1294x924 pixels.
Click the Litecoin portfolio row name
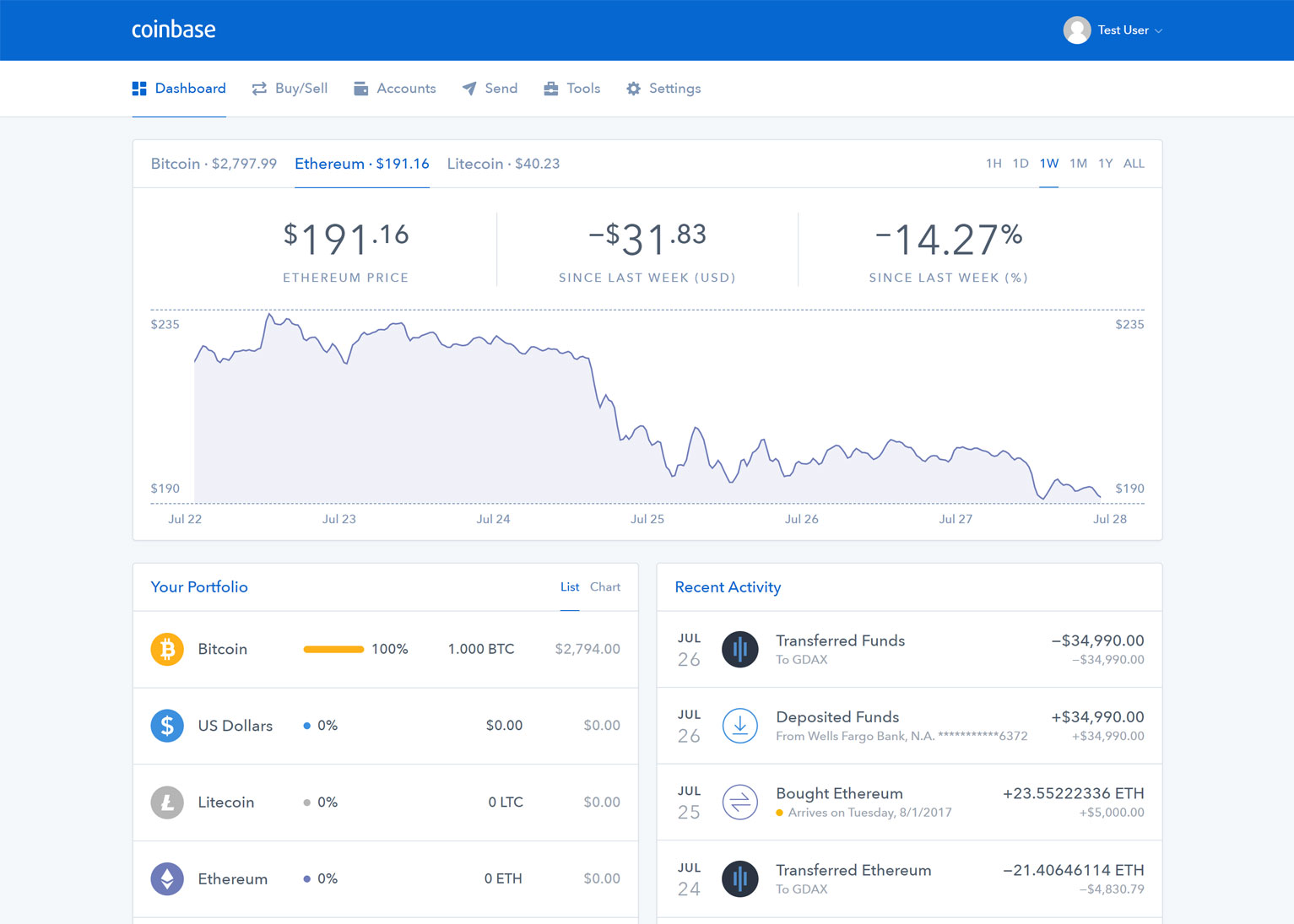[226, 802]
